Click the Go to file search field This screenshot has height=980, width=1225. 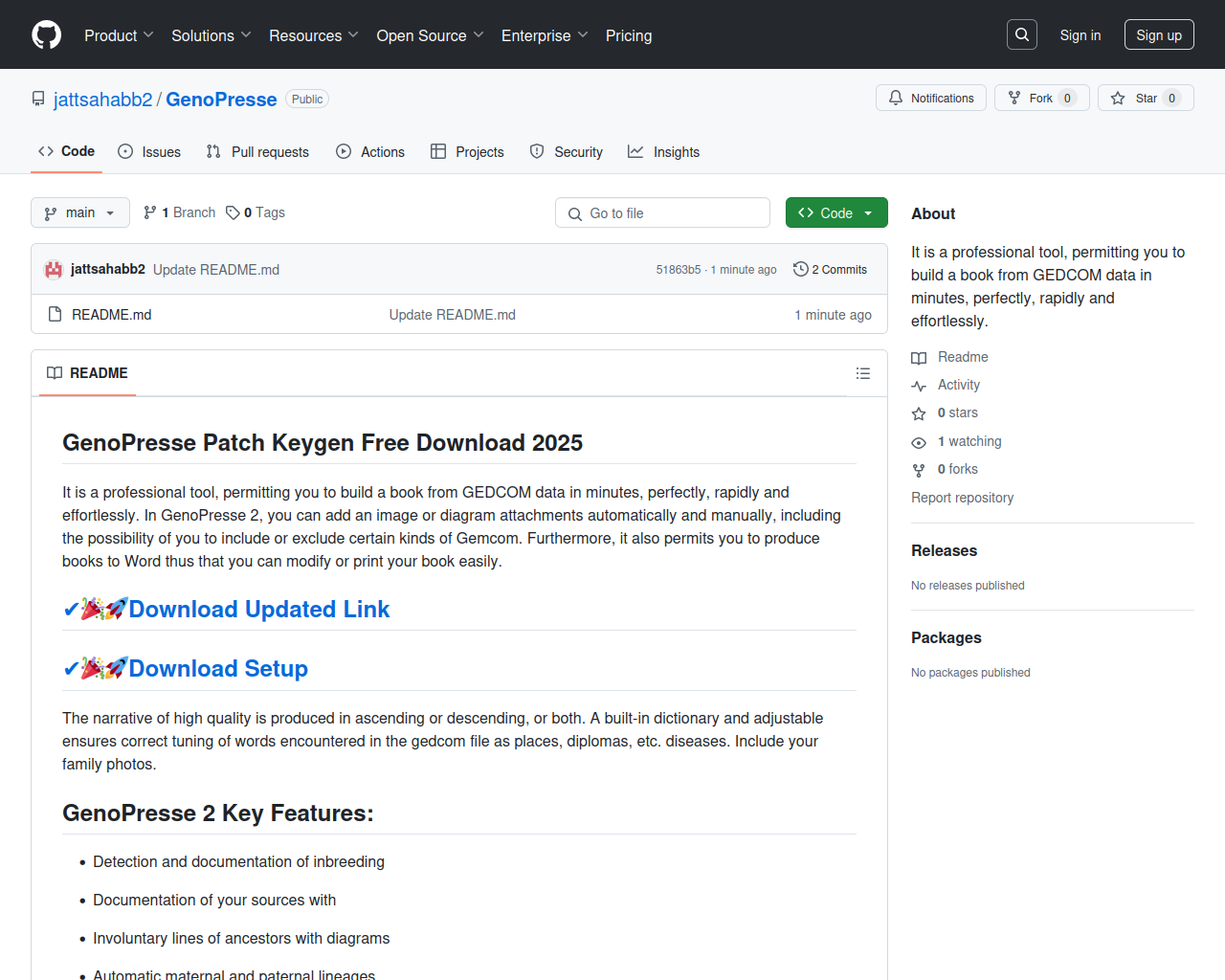click(662, 212)
